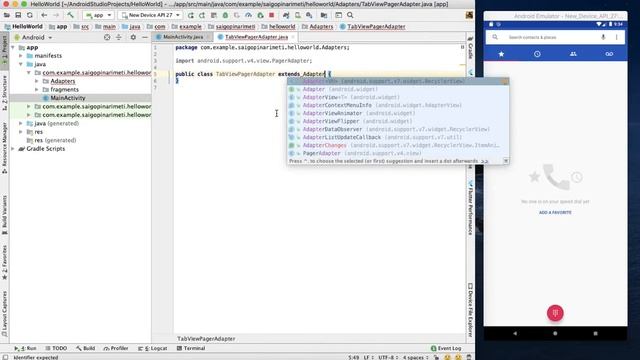Click the user avatar icon at the toolbar's right end
This screenshot has width=640, height=360.
click(469, 15)
